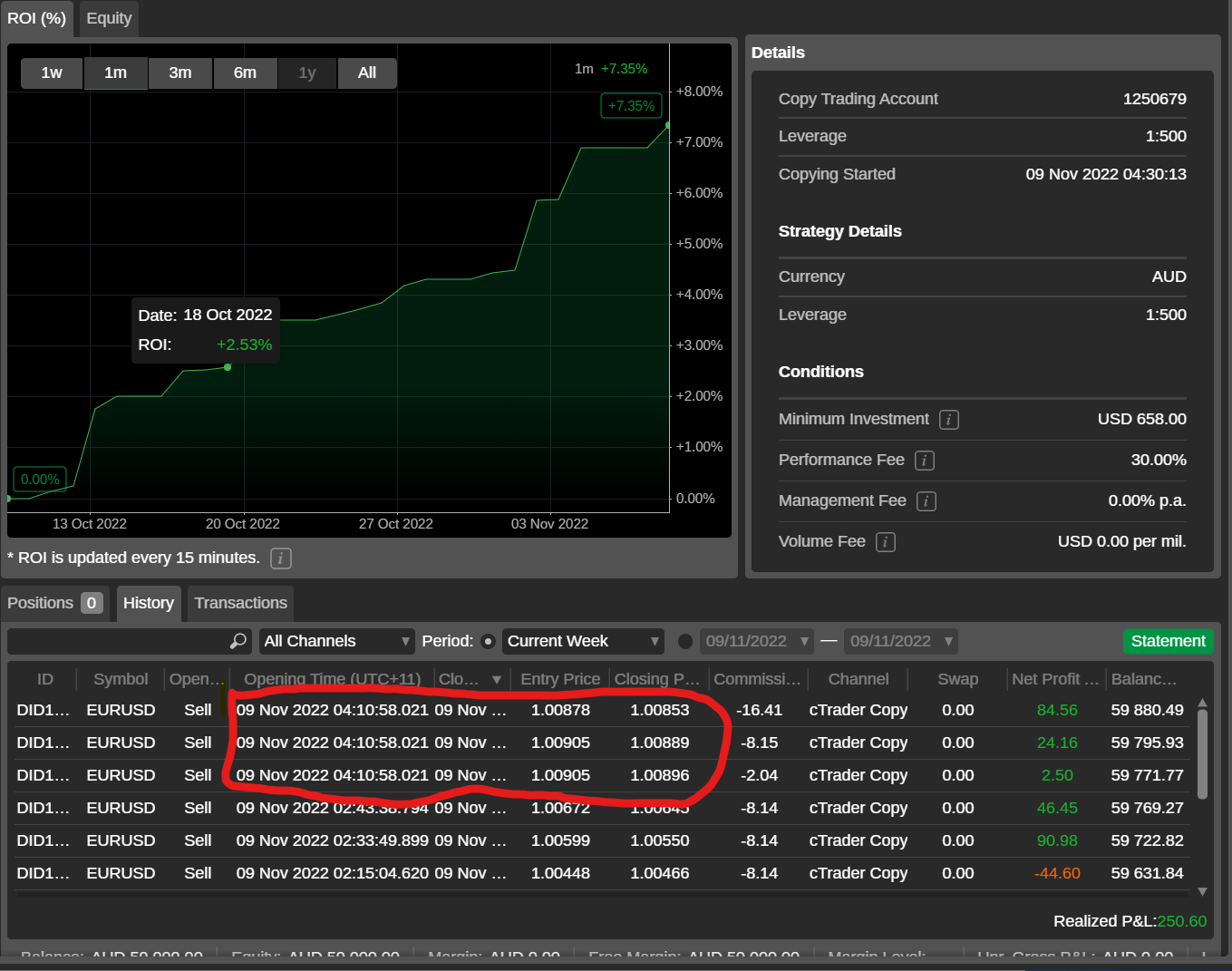Sort by the Channel column header
Image resolution: width=1232 pixels, height=971 pixels.
click(859, 680)
